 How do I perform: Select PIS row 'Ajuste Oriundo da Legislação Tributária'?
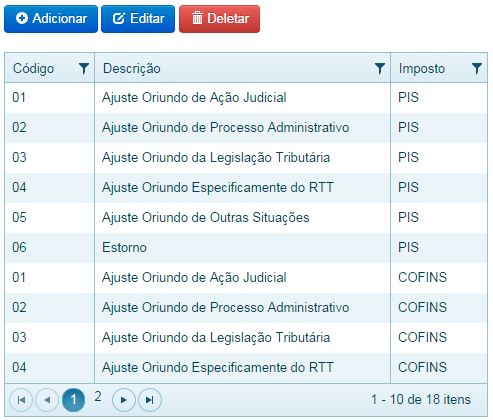pos(246,158)
